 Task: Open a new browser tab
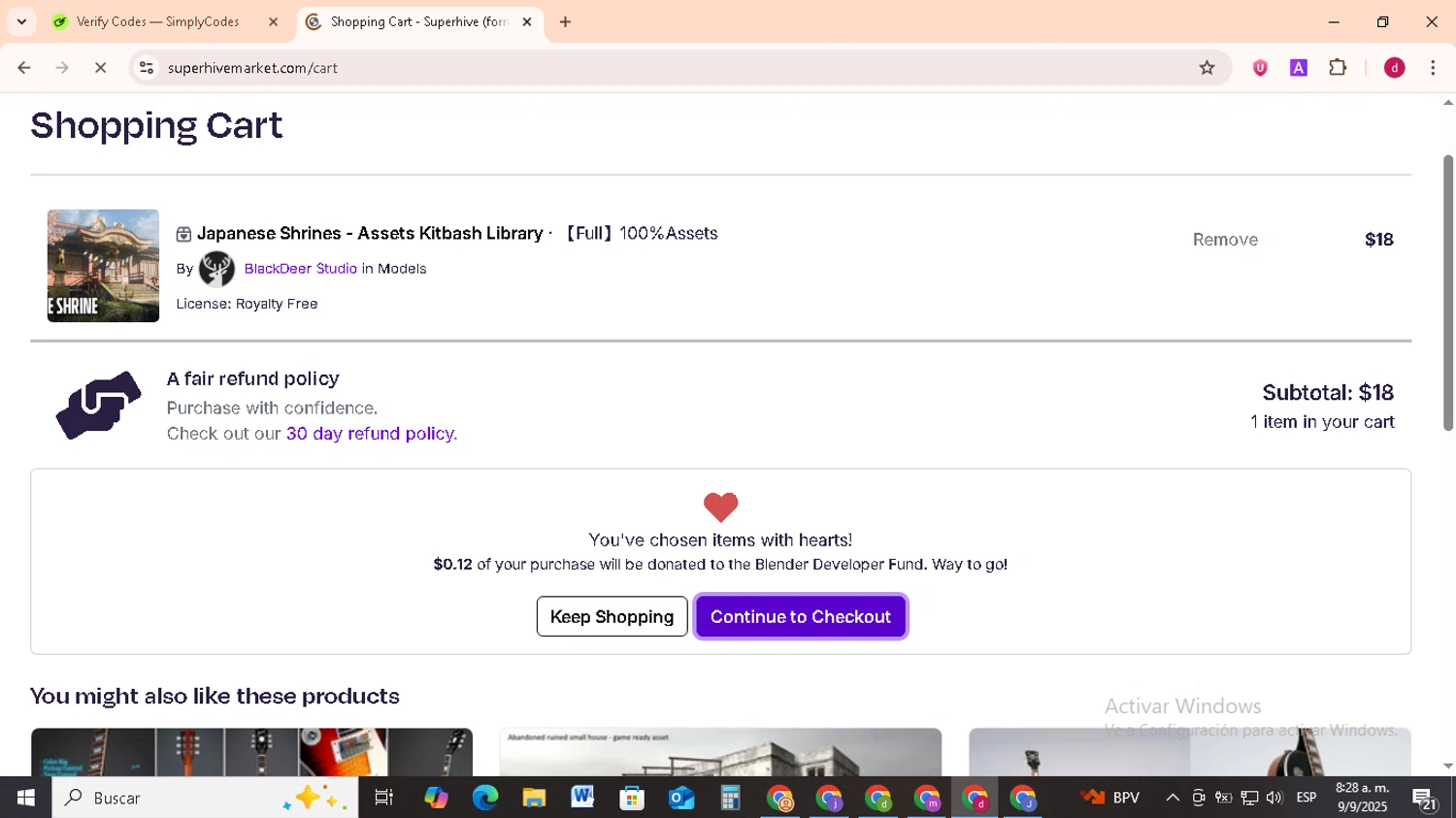(565, 21)
